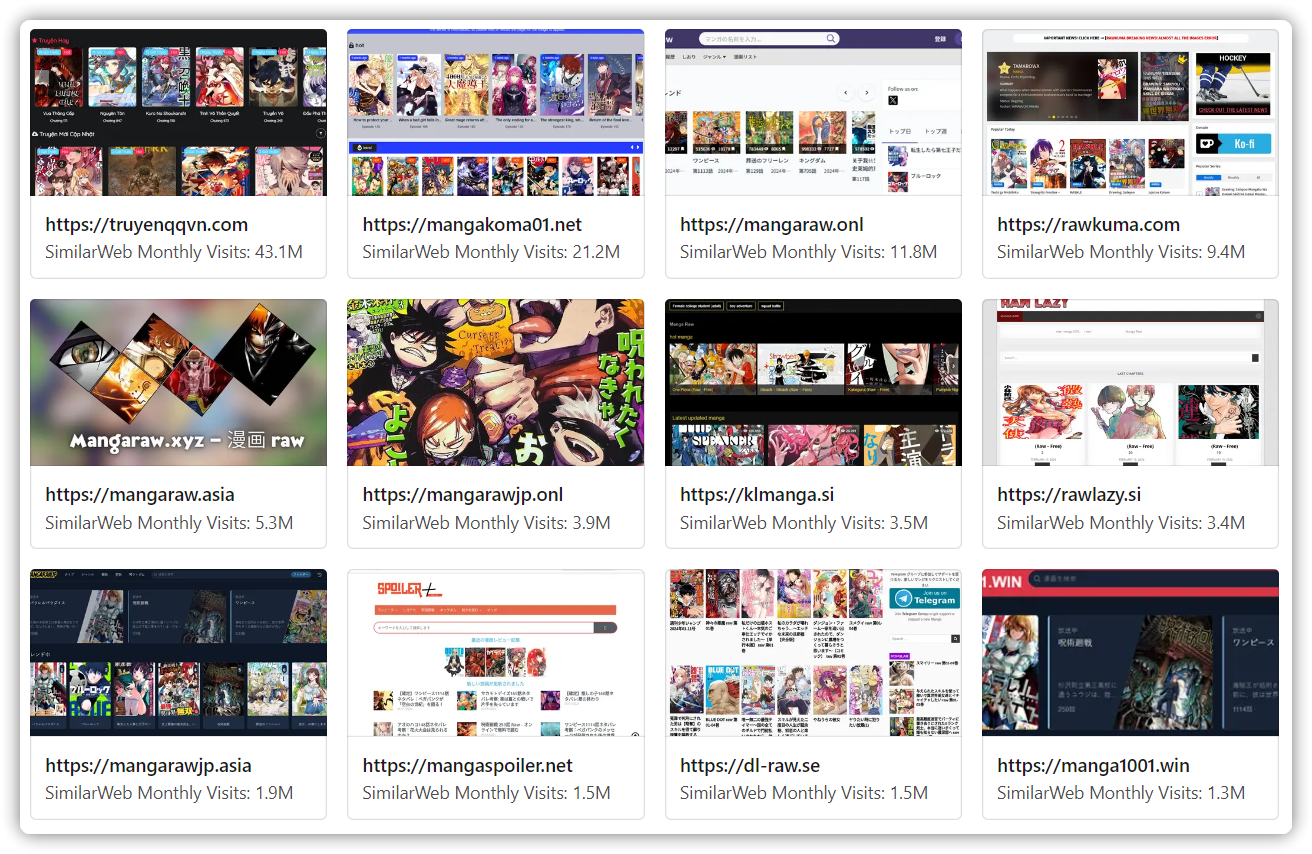Viewport: 1312px width, 854px height.
Task: Open the manga1001.win site thumbnail
Action: (1130, 653)
